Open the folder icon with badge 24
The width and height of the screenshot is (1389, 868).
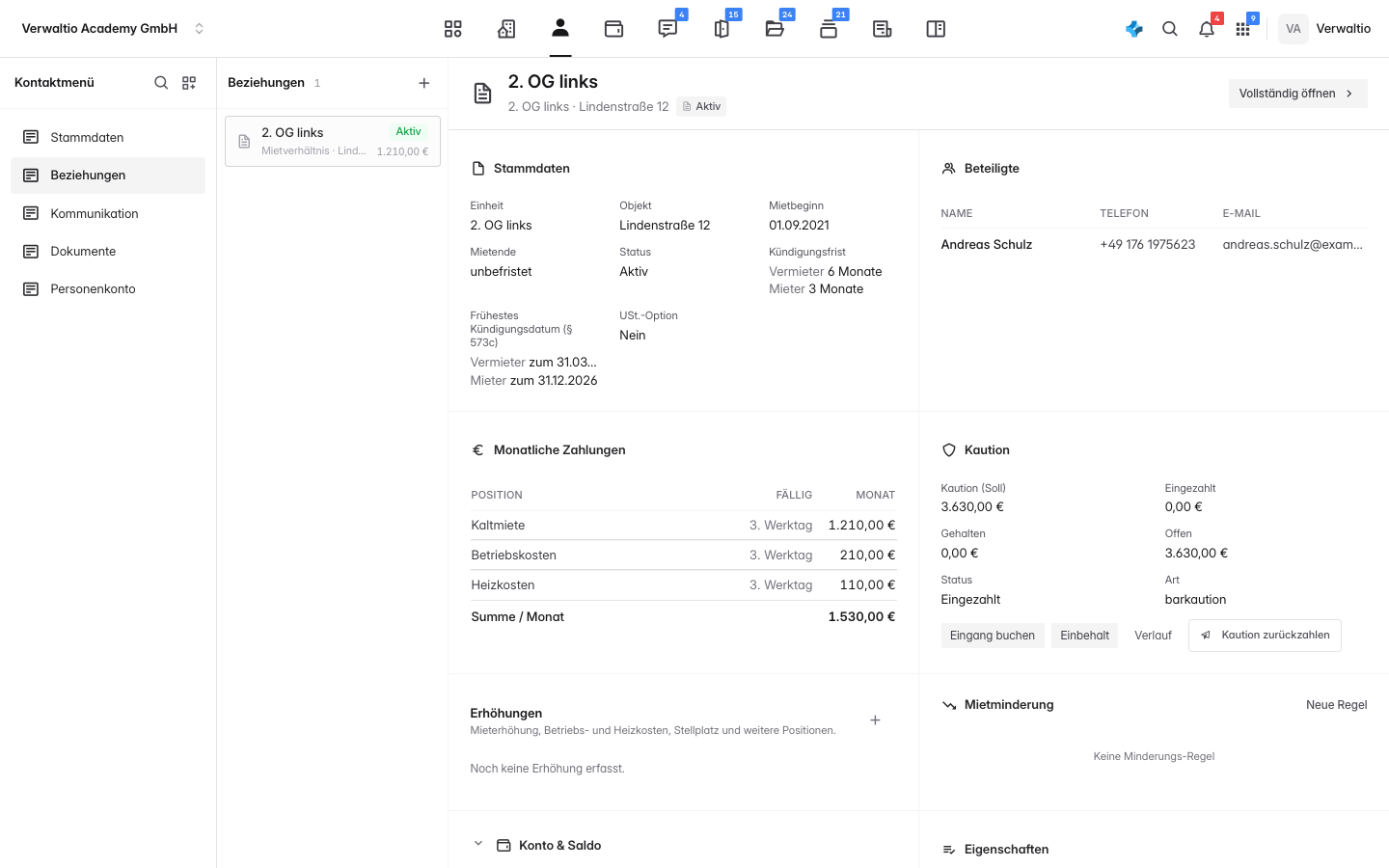tap(775, 29)
